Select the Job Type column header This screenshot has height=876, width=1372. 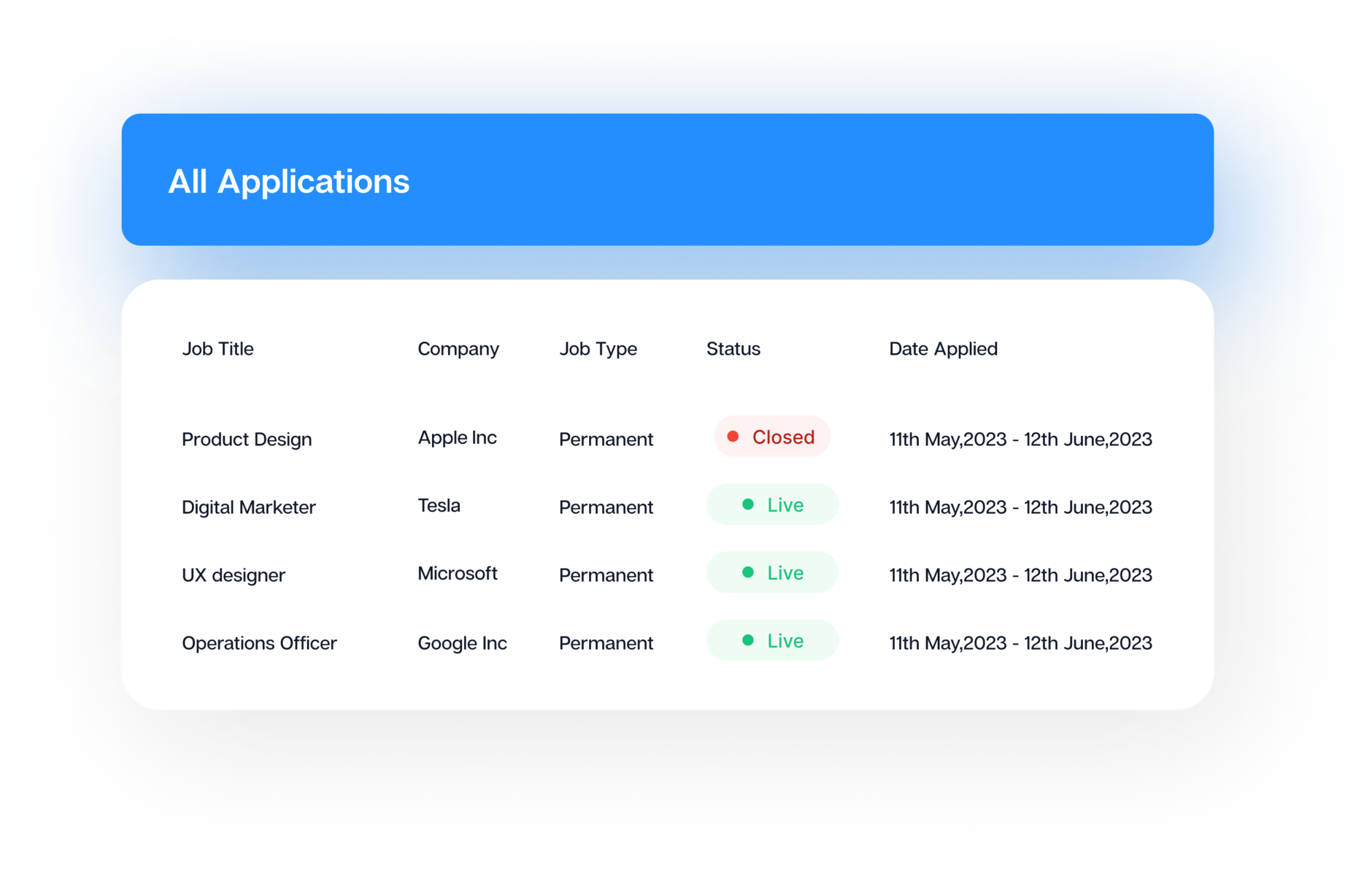[x=598, y=349]
